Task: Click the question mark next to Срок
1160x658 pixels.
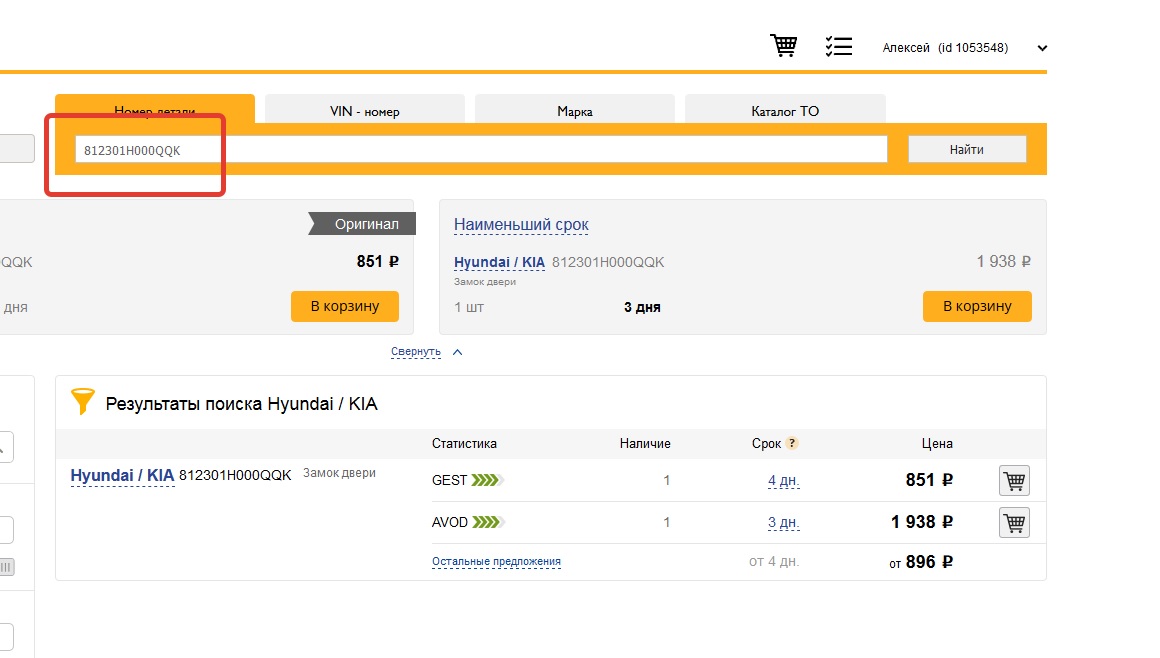Action: (792, 444)
